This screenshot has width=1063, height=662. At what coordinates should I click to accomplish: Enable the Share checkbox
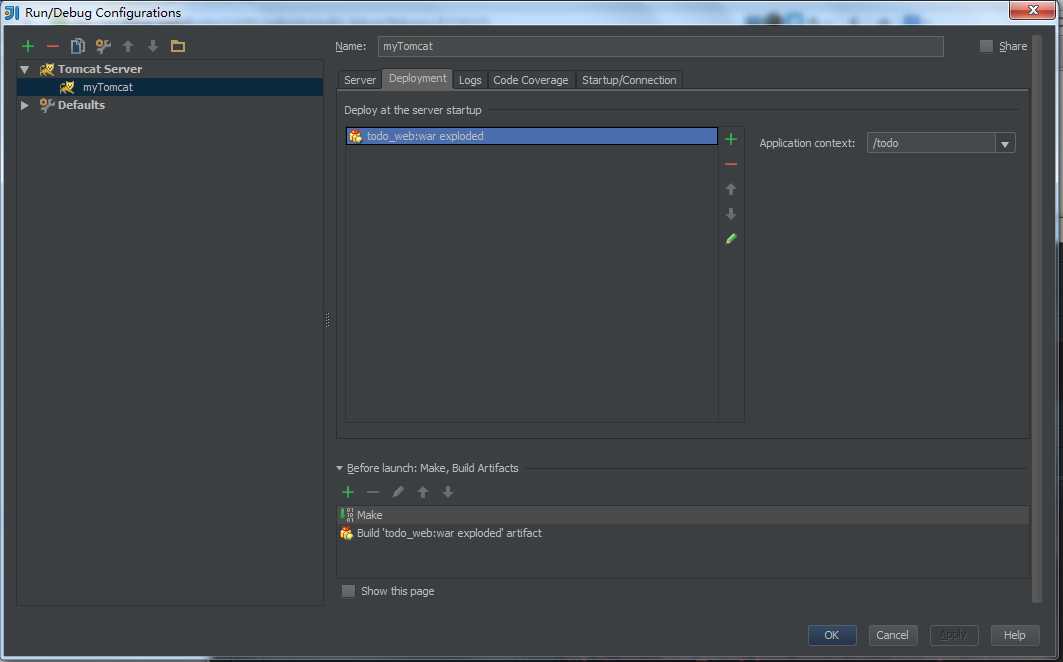click(986, 46)
